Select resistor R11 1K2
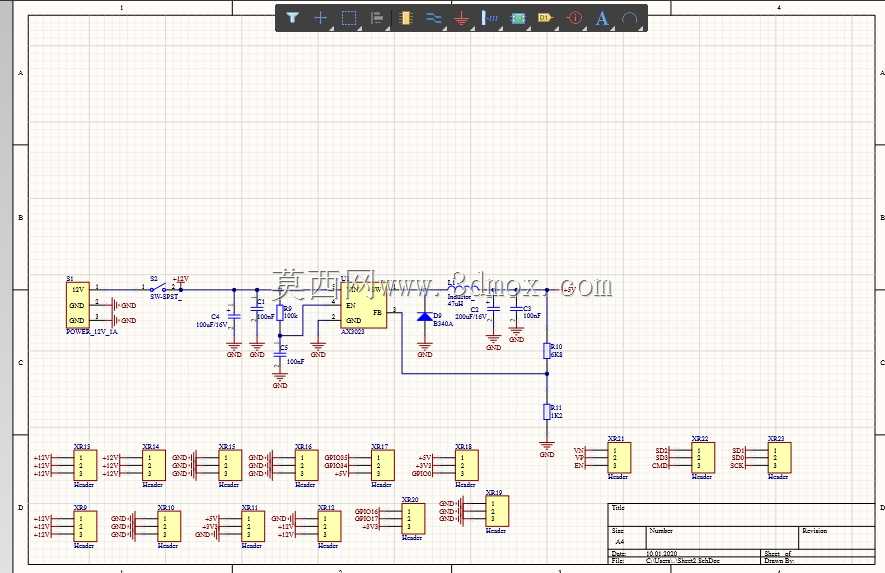Image resolution: width=885 pixels, height=573 pixels. pos(547,412)
